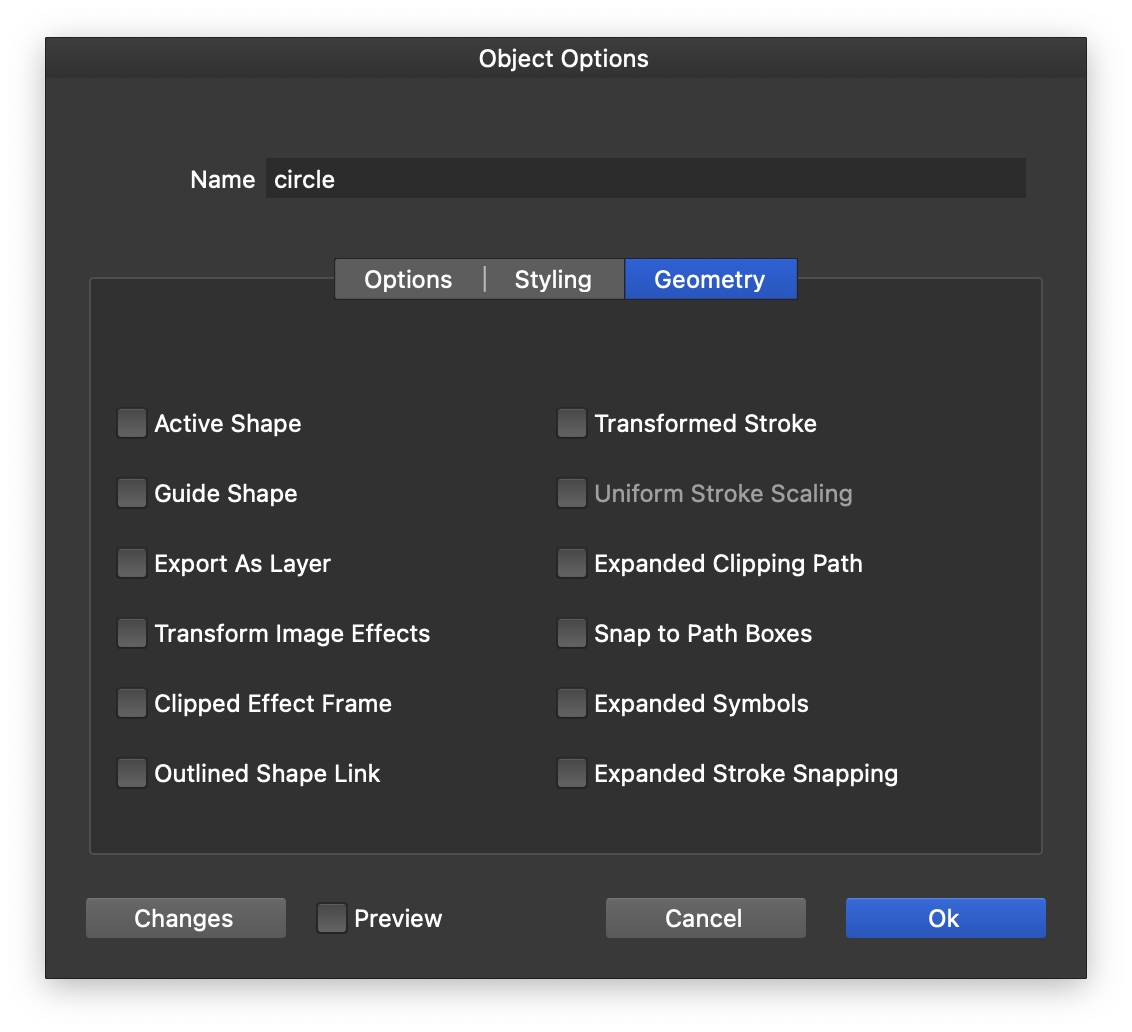Enable Snap to Path Boxes
The image size is (1132, 1032).
coord(572,634)
